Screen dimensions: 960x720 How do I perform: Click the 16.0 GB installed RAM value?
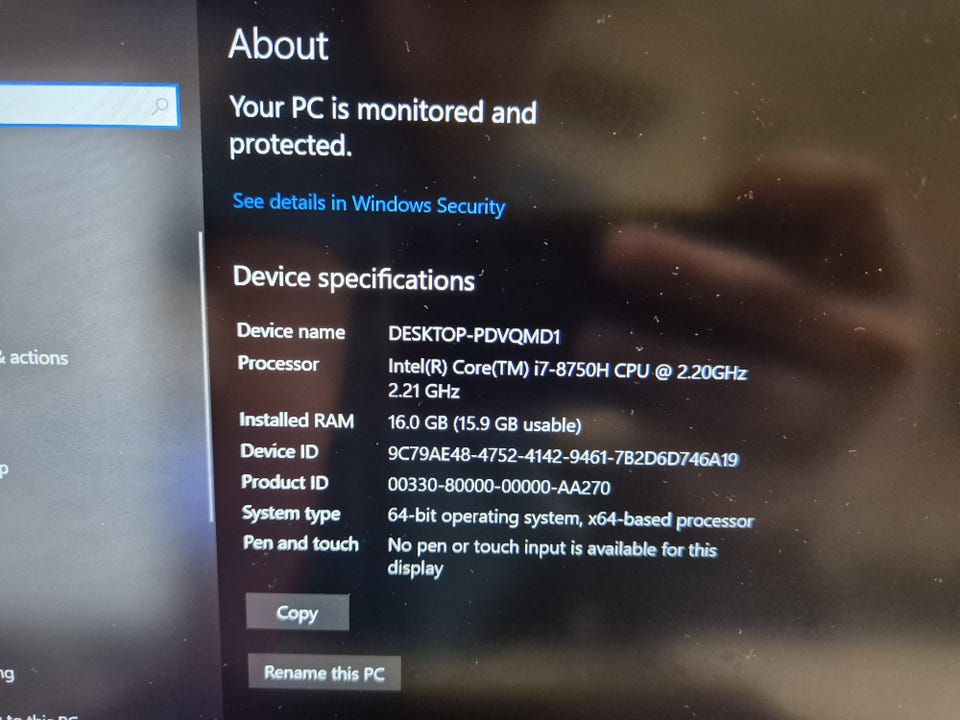point(484,424)
